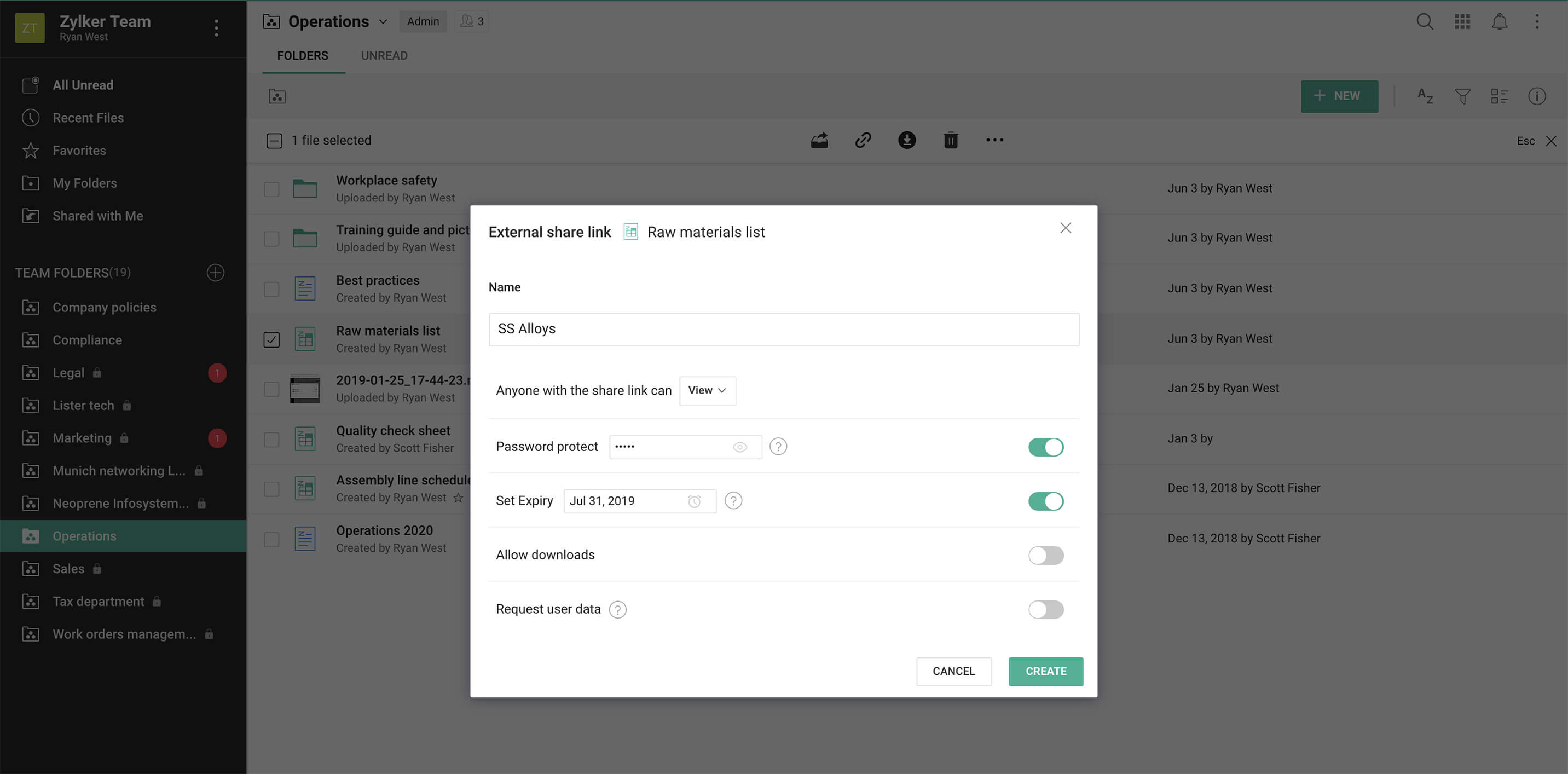Viewport: 1568px width, 774px height.
Task: Open the expiry date picker clock icon
Action: pos(694,501)
